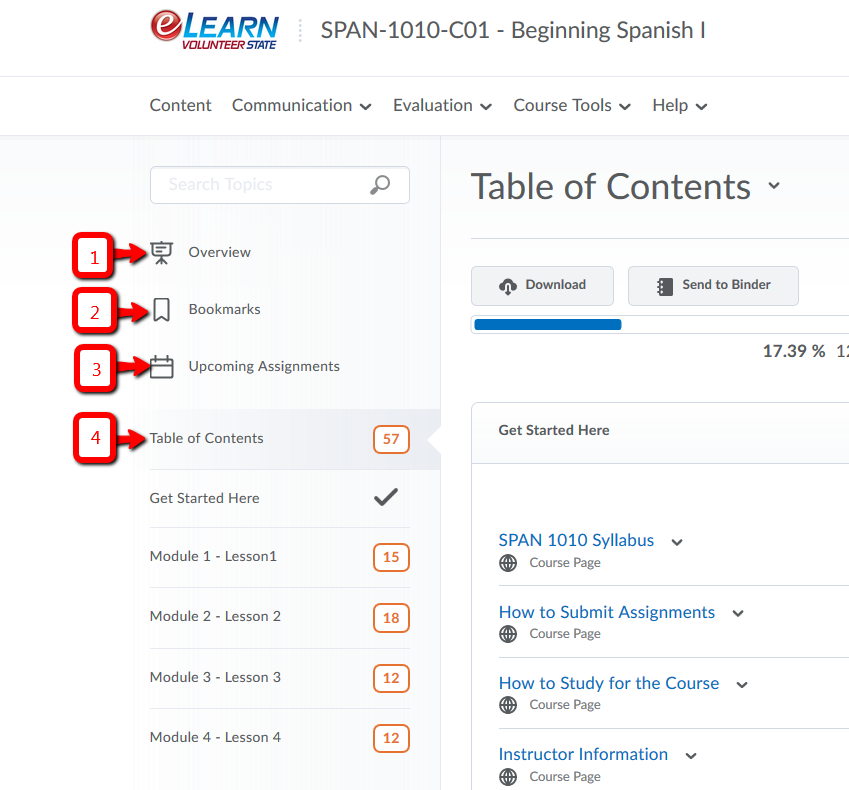Open the Communication menu
849x790 pixels.
click(301, 106)
